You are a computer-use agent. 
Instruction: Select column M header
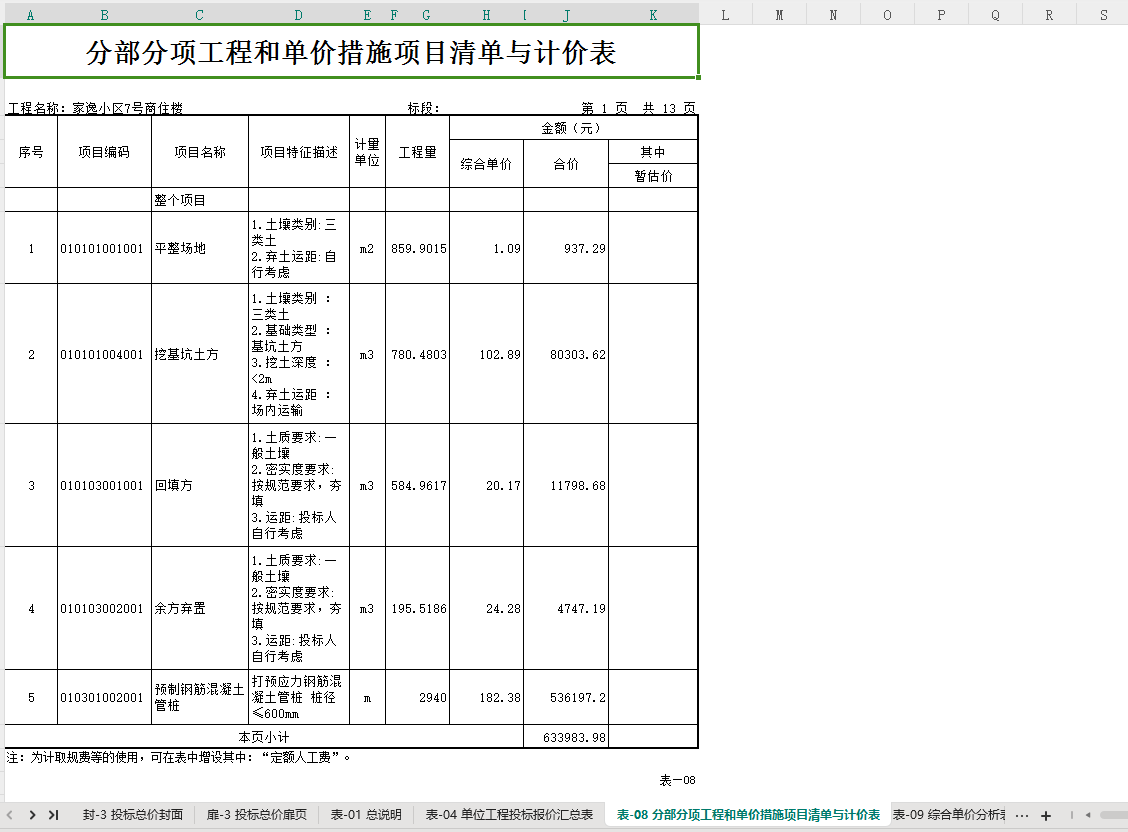click(x=779, y=15)
